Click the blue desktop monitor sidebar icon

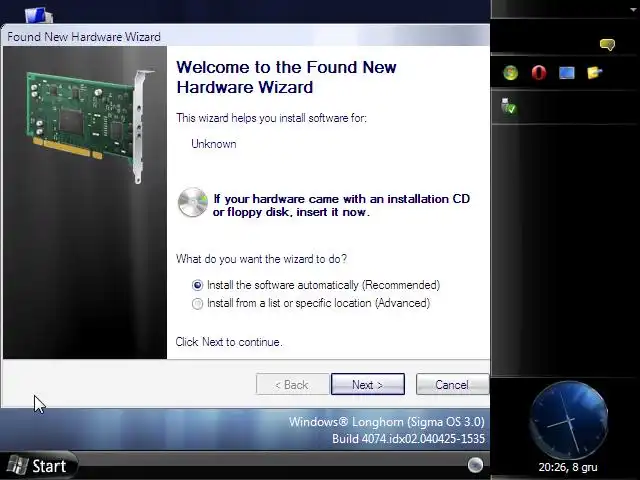567,73
